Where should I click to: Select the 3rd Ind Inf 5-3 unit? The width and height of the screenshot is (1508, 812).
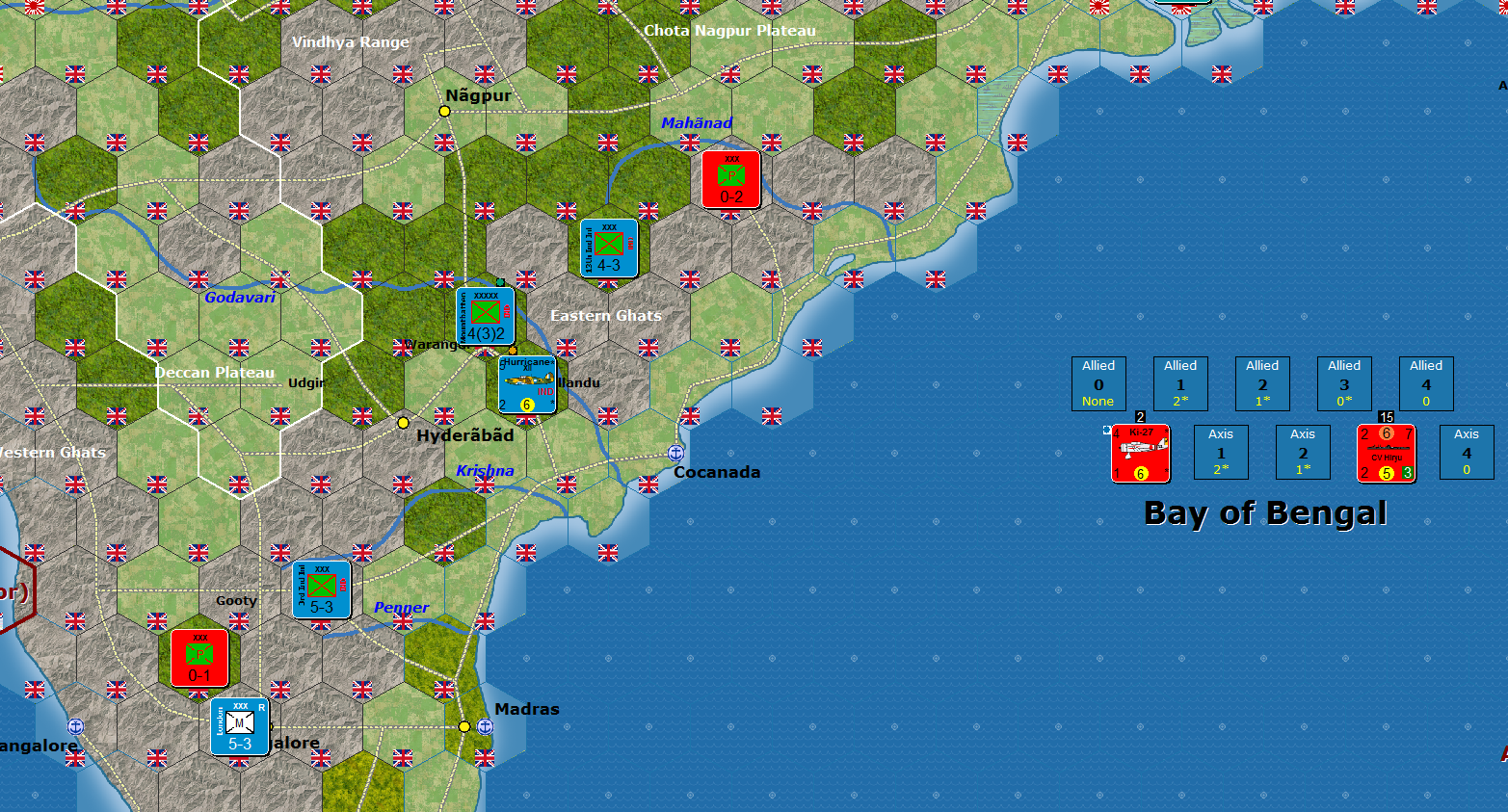[322, 589]
